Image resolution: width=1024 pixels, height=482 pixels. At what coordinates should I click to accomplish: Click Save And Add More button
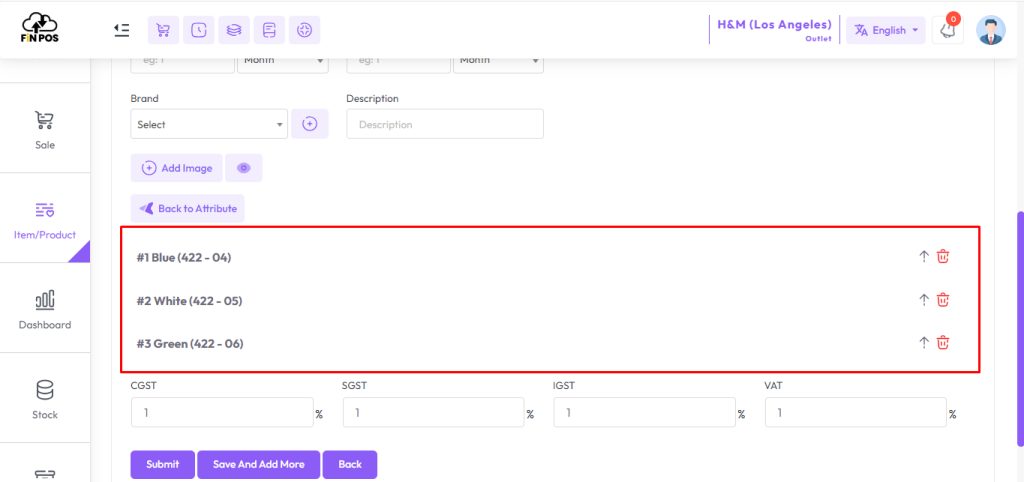(259, 464)
